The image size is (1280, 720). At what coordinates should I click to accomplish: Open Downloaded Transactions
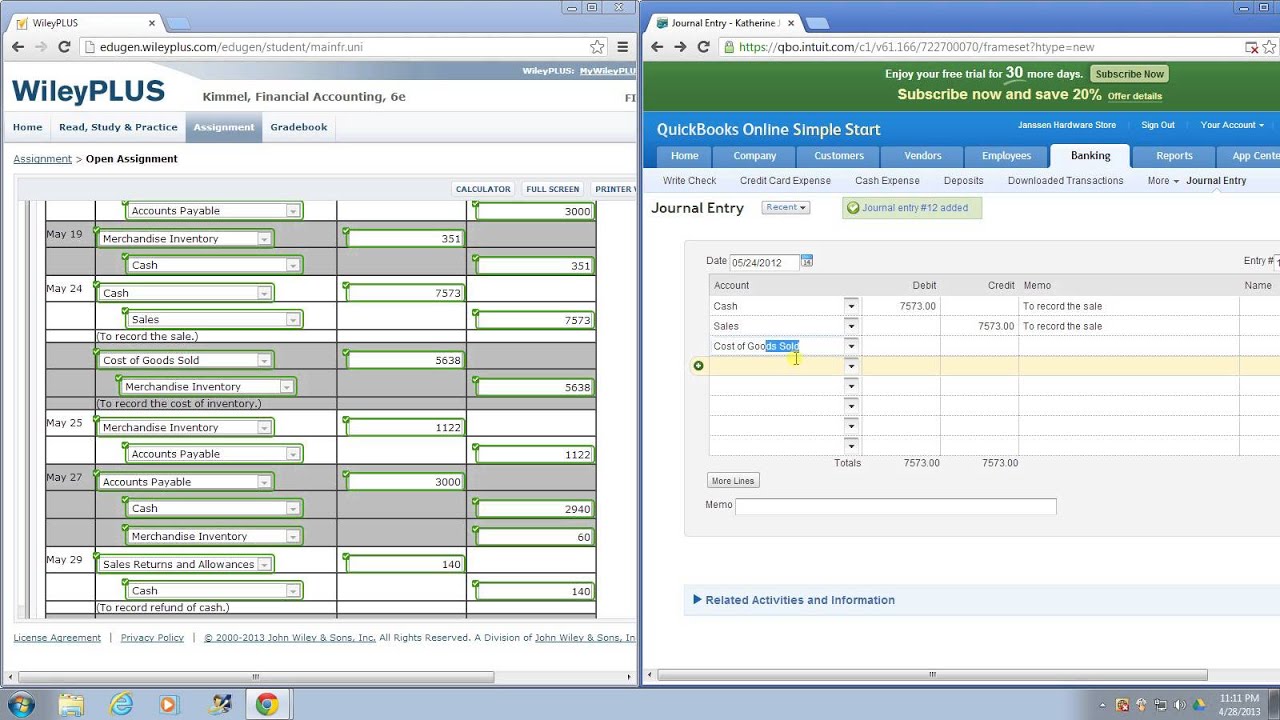tap(1066, 181)
